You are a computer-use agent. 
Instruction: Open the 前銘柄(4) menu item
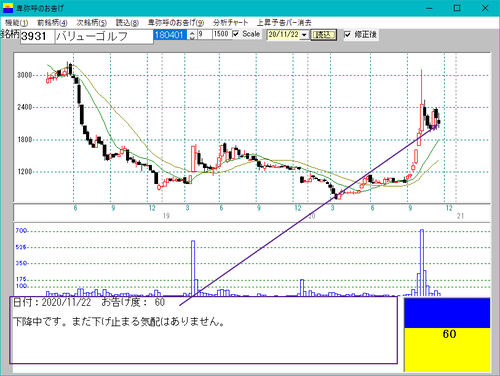point(52,23)
